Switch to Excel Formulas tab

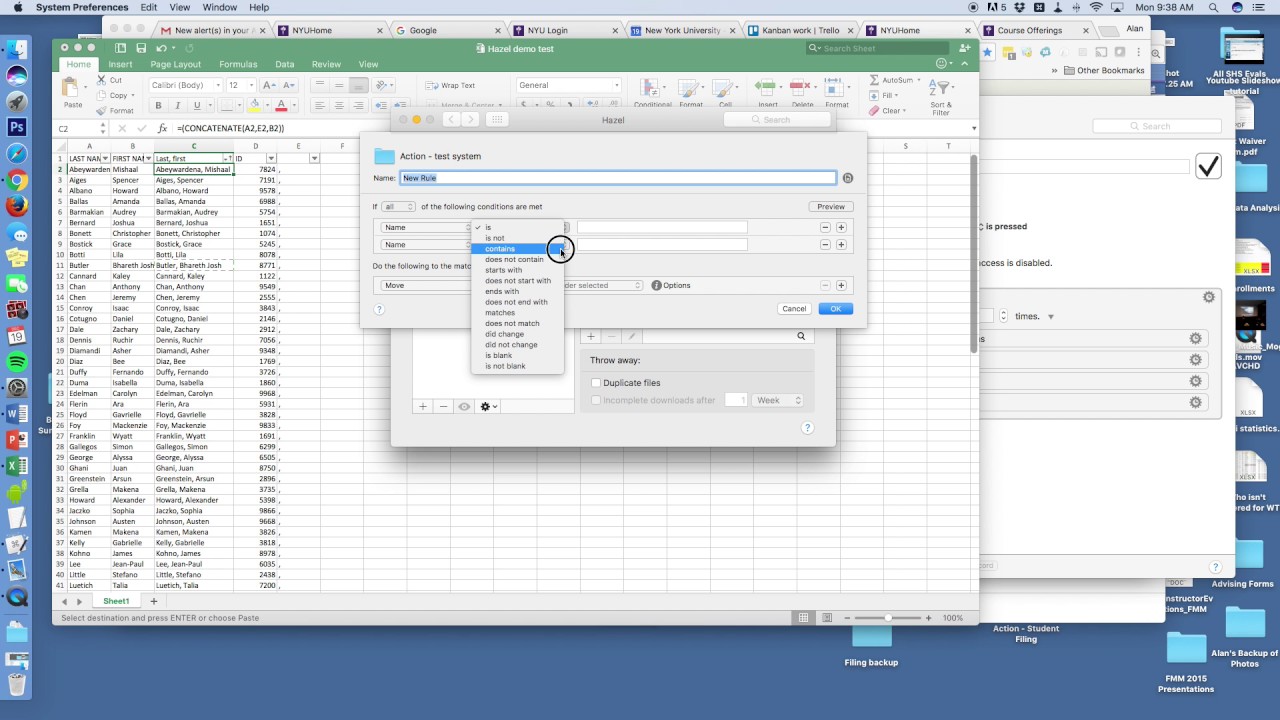click(x=238, y=64)
